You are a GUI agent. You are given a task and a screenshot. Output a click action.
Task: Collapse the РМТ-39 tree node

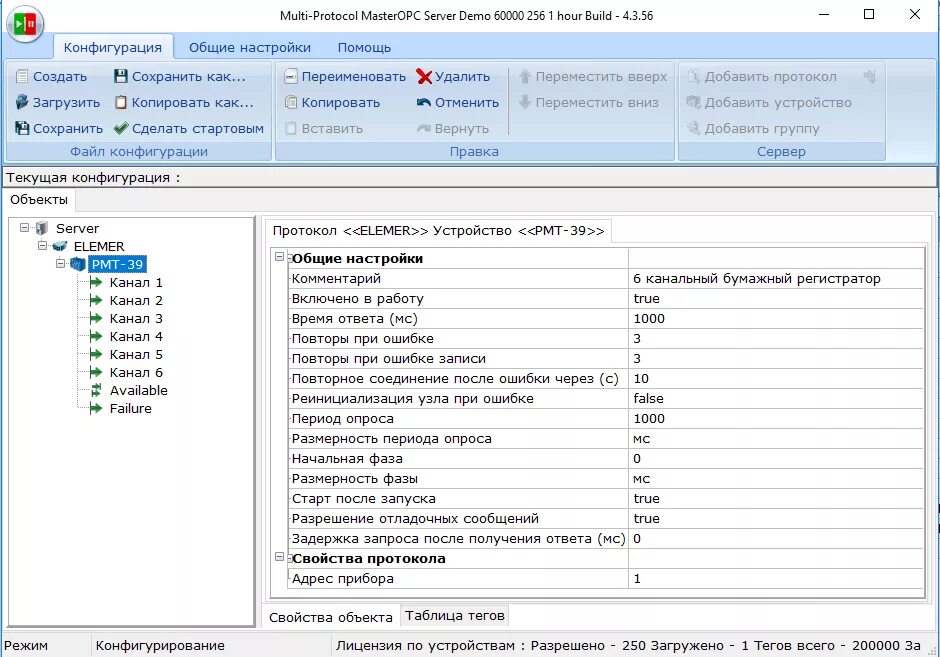point(60,263)
